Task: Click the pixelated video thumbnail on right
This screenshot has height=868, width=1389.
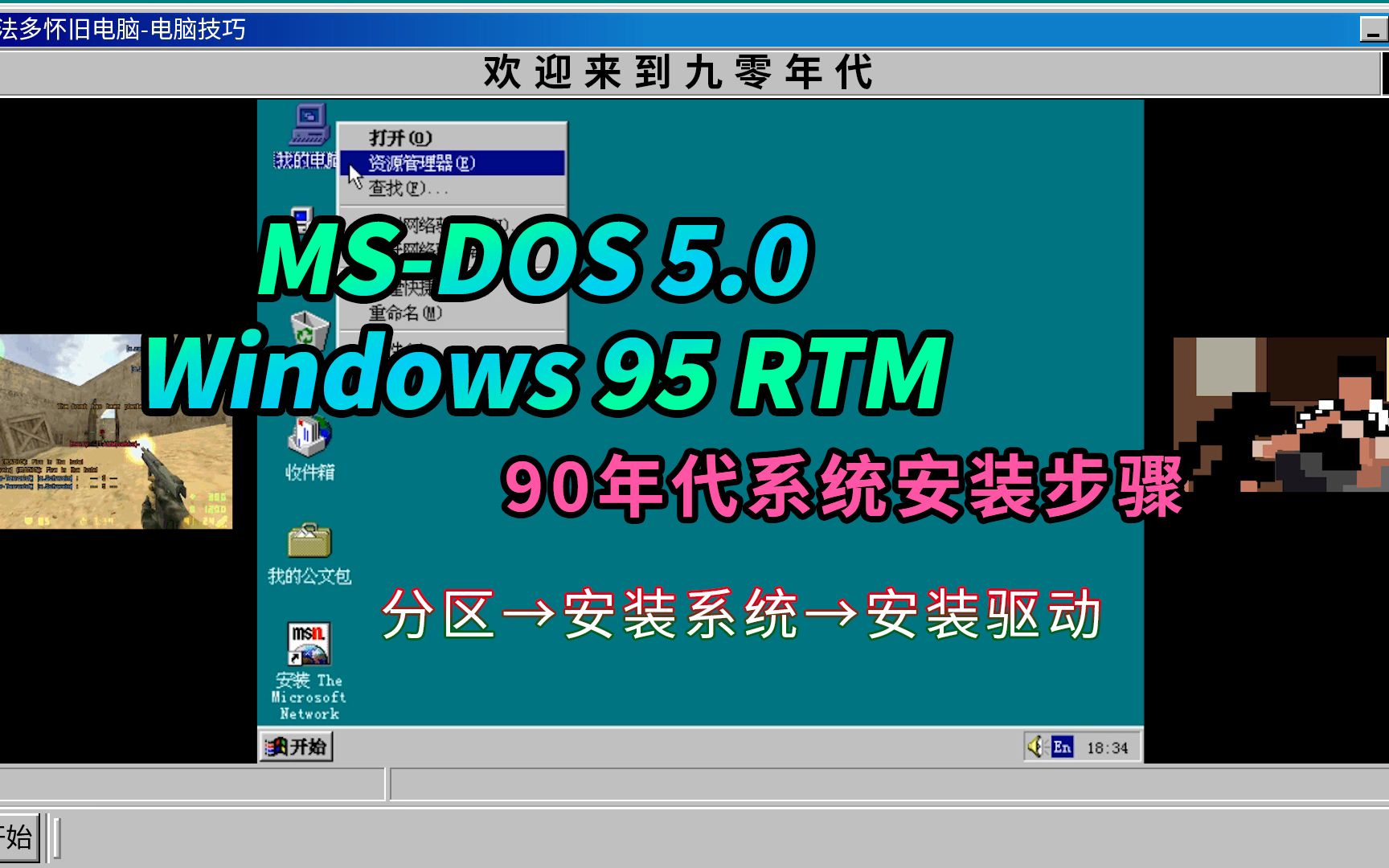Action: (1281, 415)
